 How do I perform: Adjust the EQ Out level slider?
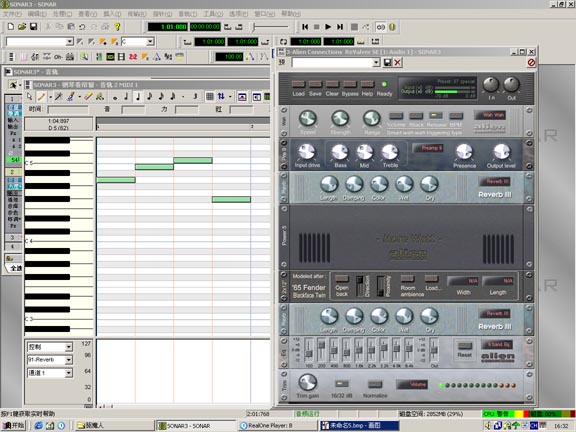pyautogui.click(x=434, y=351)
